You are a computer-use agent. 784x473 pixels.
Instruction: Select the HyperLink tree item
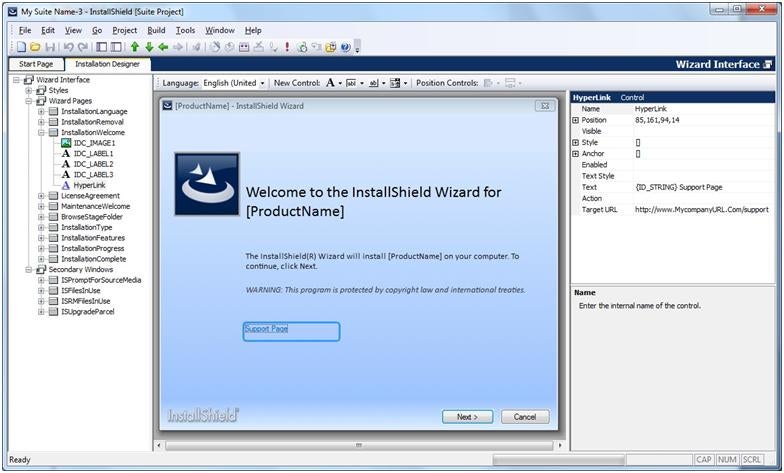pyautogui.click(x=89, y=186)
